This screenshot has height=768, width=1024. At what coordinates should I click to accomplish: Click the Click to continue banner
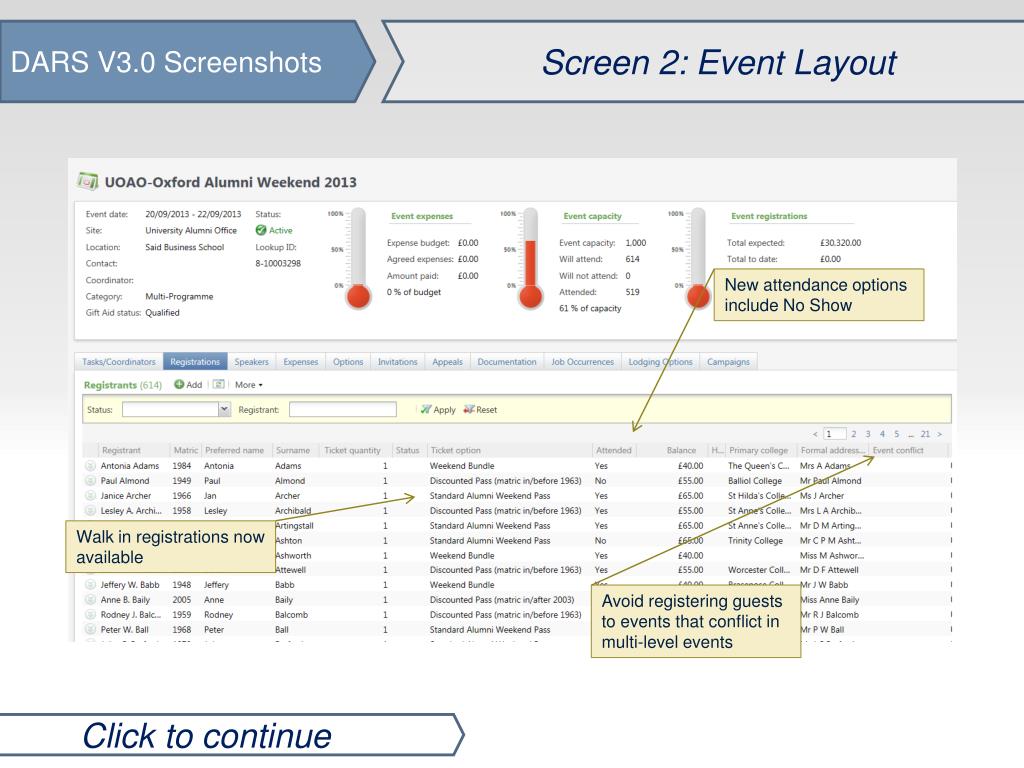coord(232,736)
